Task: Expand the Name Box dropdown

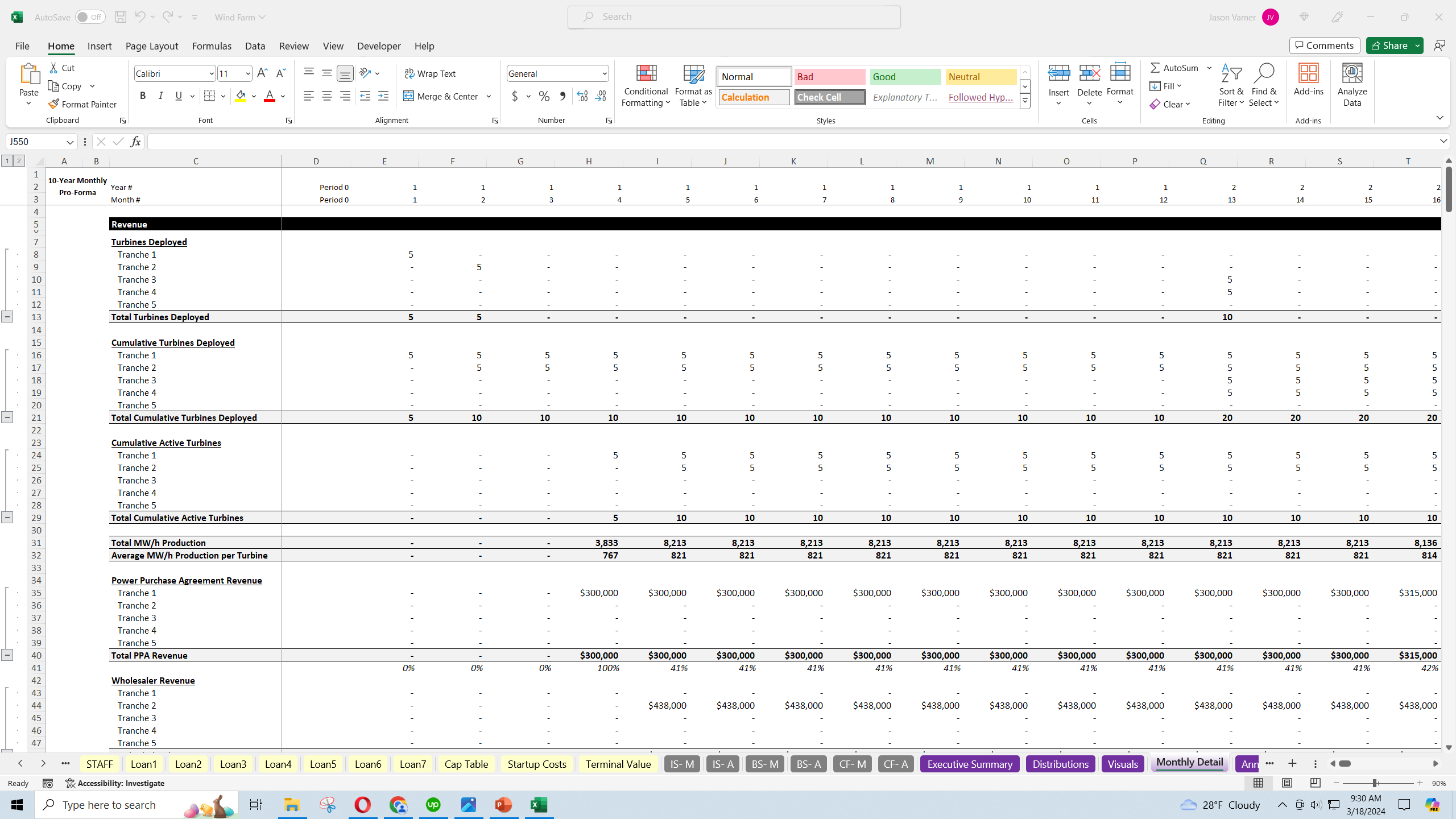Action: coord(70,142)
